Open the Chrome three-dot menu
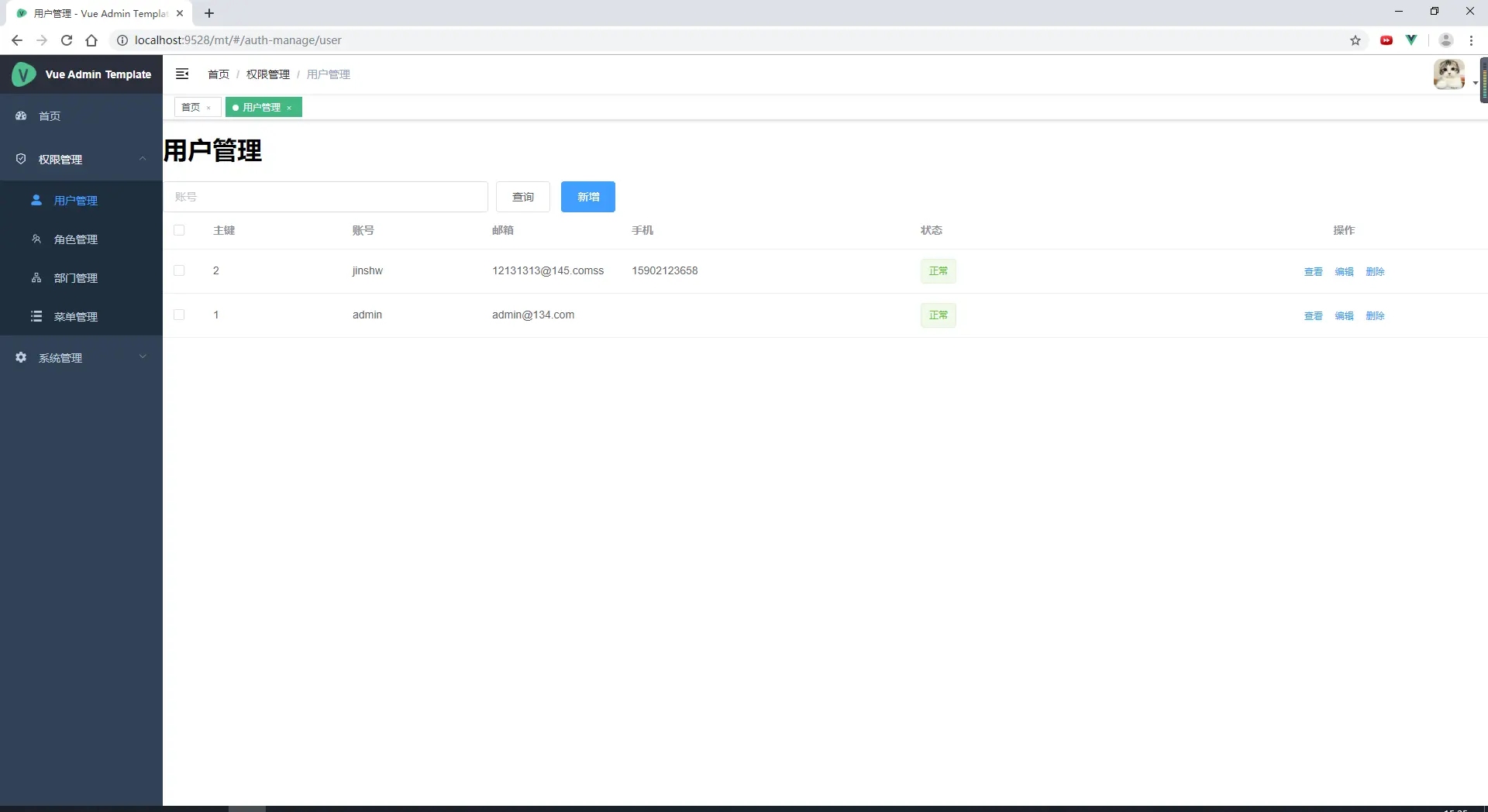 pyautogui.click(x=1471, y=40)
